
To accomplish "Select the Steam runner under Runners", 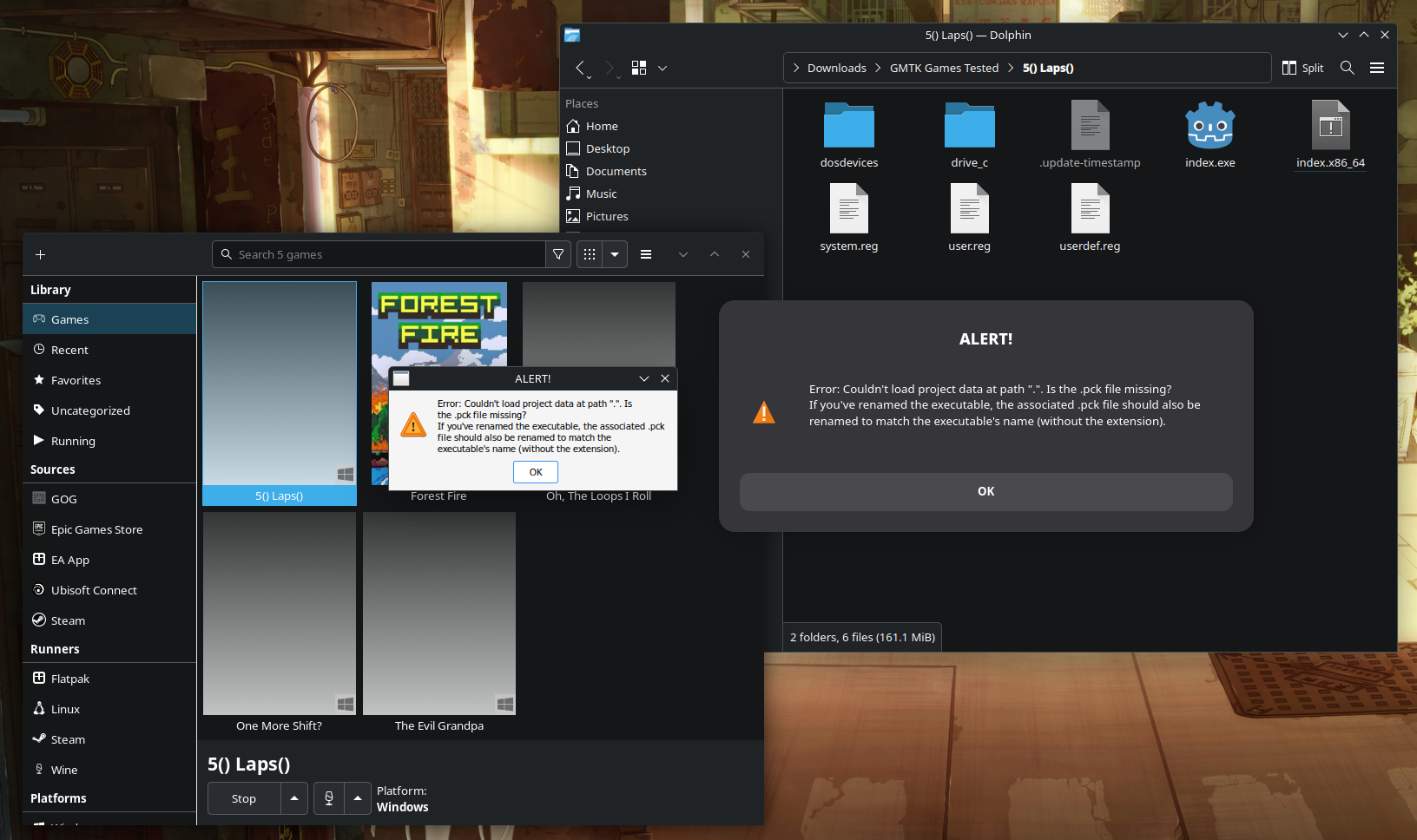I will coord(109,739).
